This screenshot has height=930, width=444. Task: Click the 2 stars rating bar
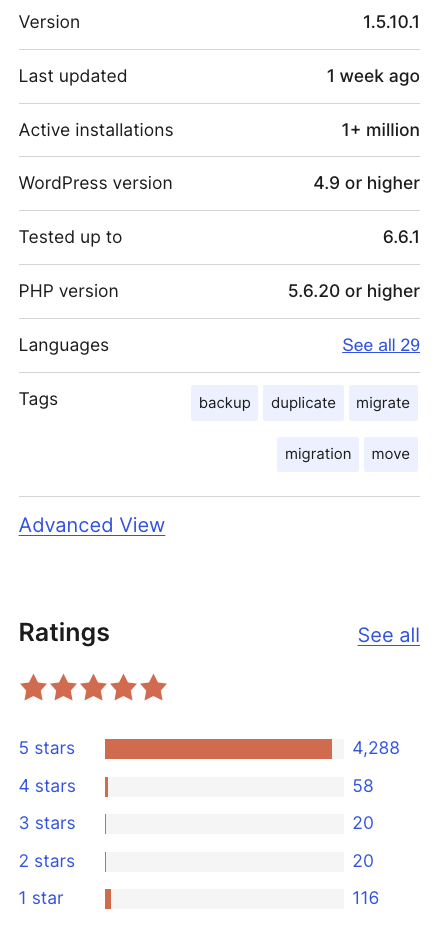click(224, 861)
